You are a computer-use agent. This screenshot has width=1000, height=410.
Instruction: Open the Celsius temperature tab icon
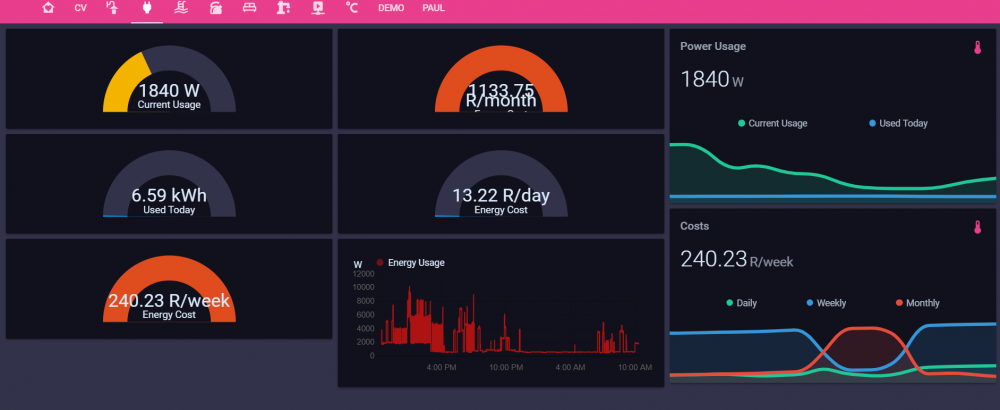(x=351, y=8)
